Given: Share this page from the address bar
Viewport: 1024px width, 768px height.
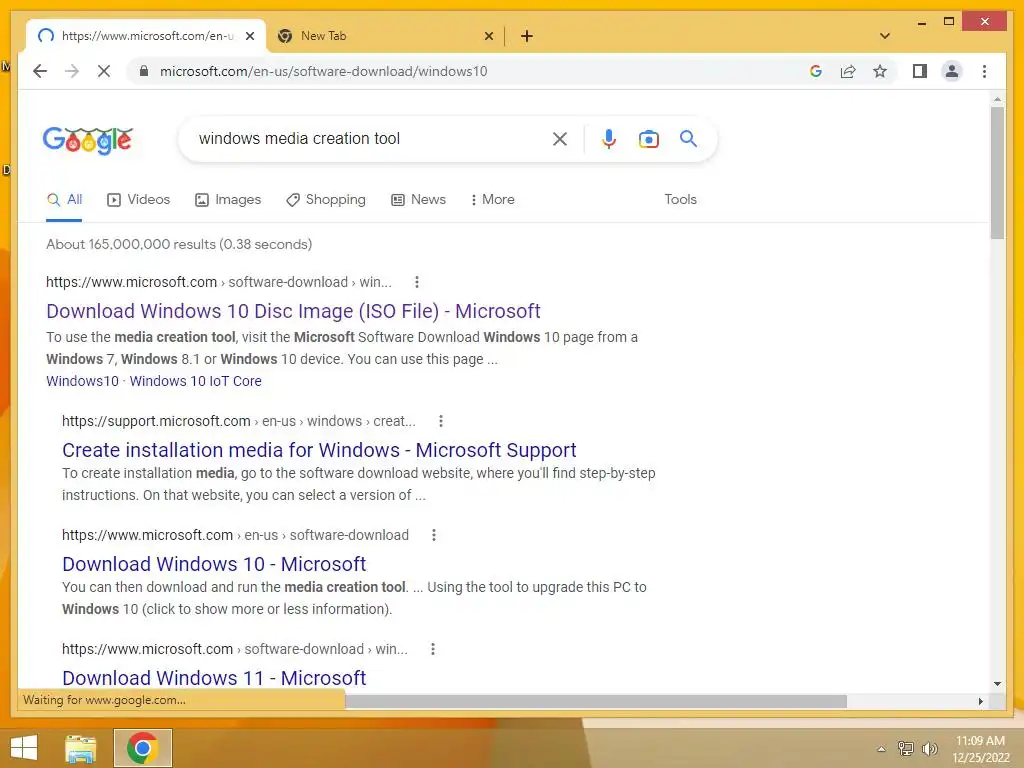Looking at the screenshot, I should coord(848,71).
